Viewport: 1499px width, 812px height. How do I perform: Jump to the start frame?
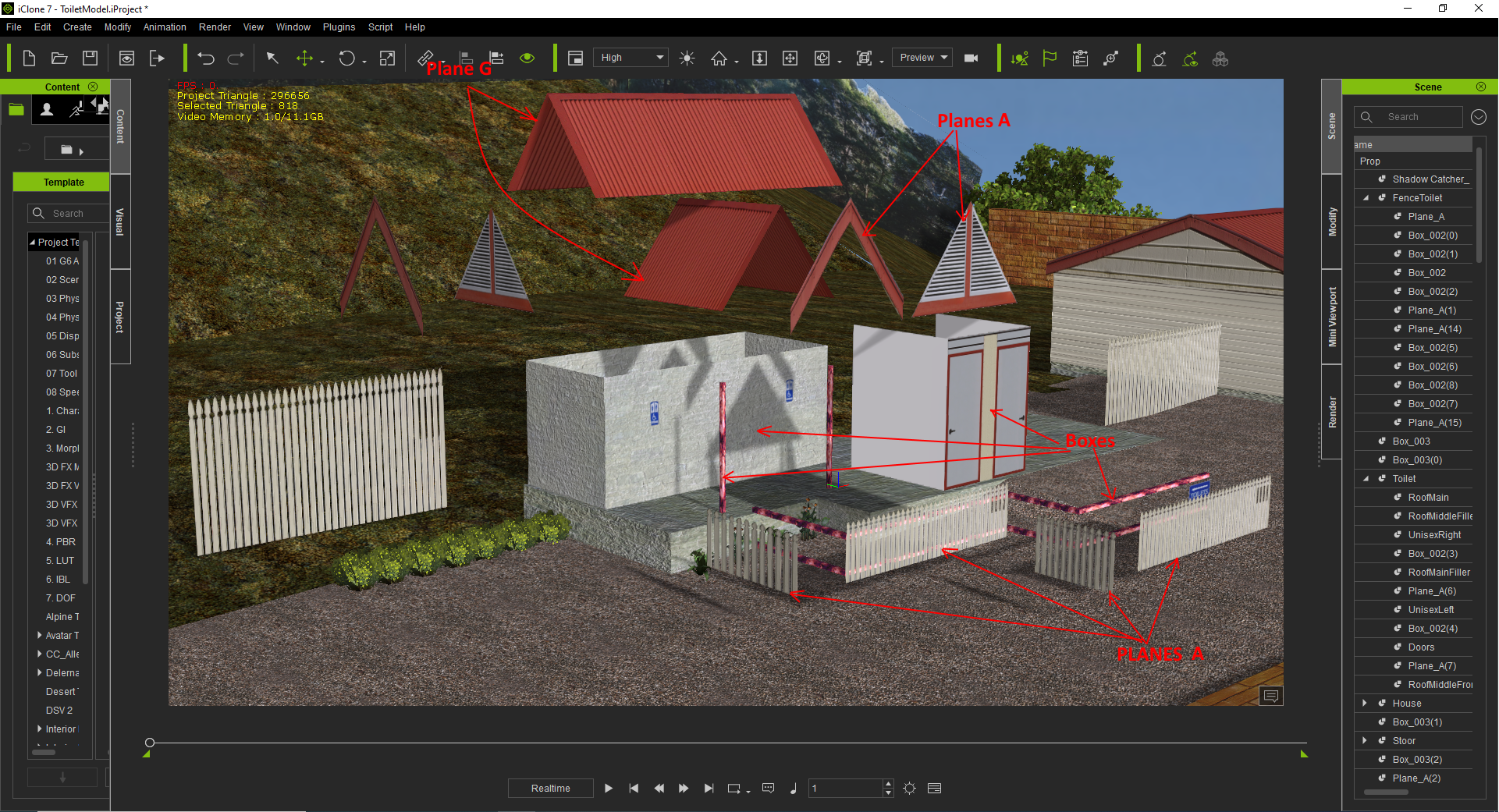click(x=634, y=789)
